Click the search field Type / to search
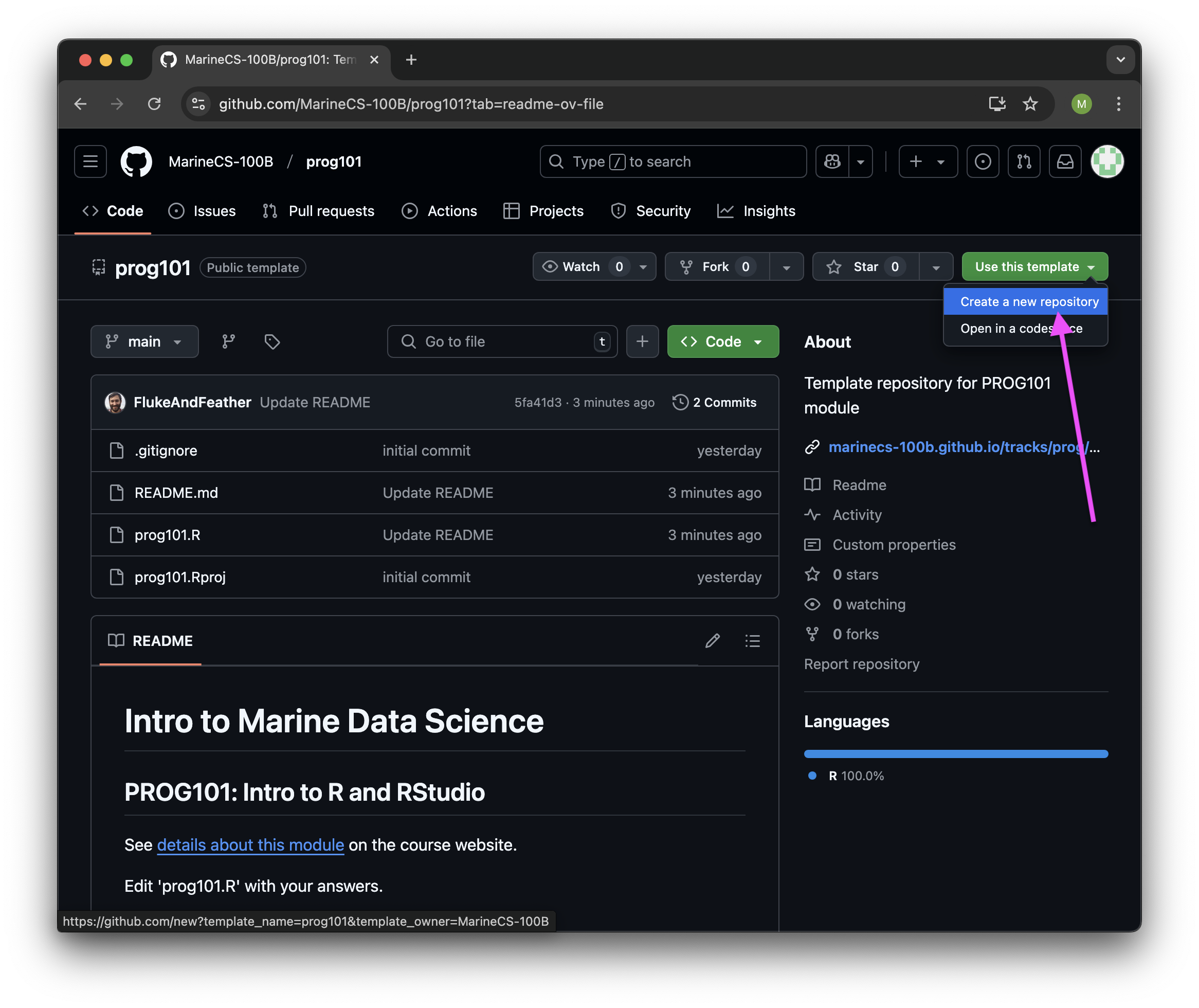1199x1008 pixels. coord(673,161)
